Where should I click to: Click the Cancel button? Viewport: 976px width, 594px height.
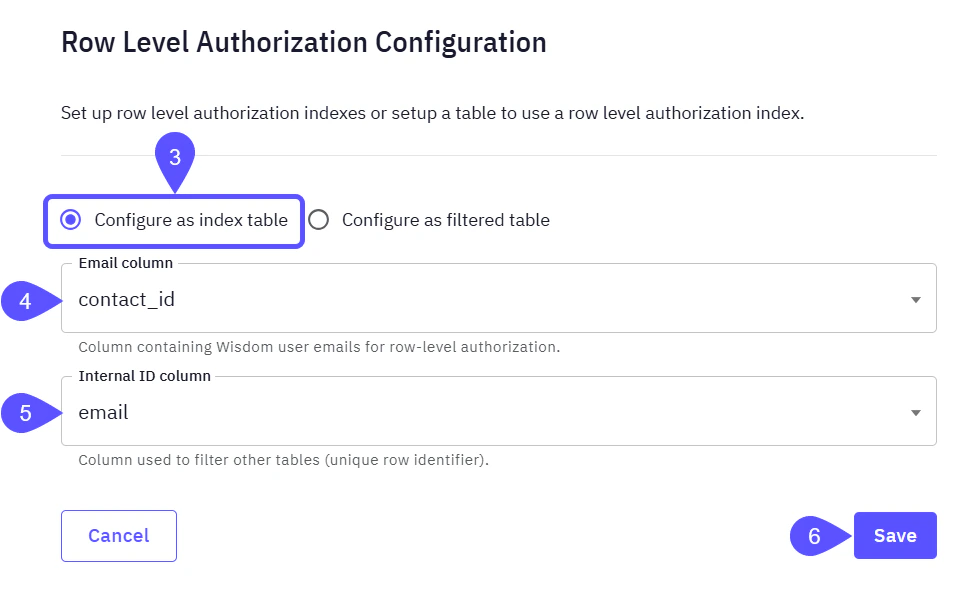[118, 535]
